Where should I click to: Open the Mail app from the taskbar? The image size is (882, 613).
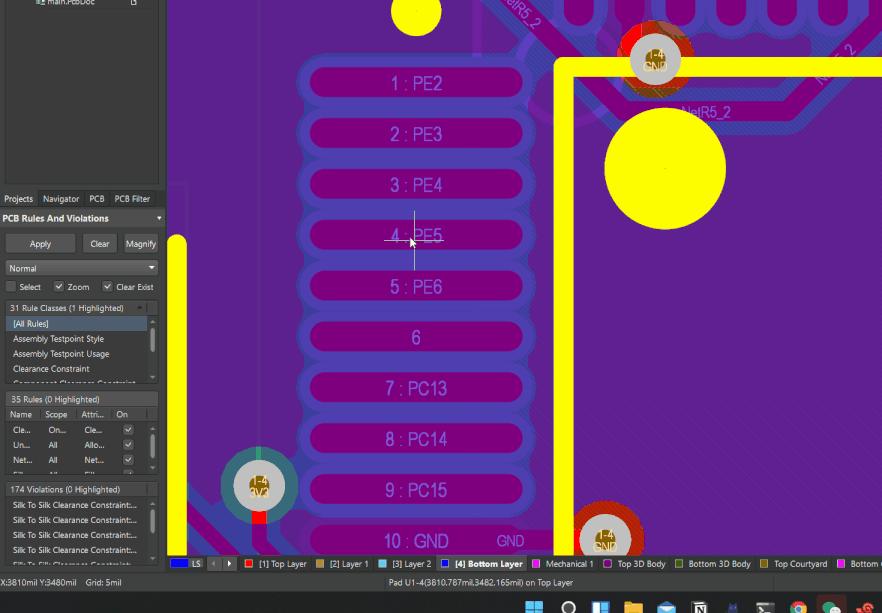coord(666,607)
